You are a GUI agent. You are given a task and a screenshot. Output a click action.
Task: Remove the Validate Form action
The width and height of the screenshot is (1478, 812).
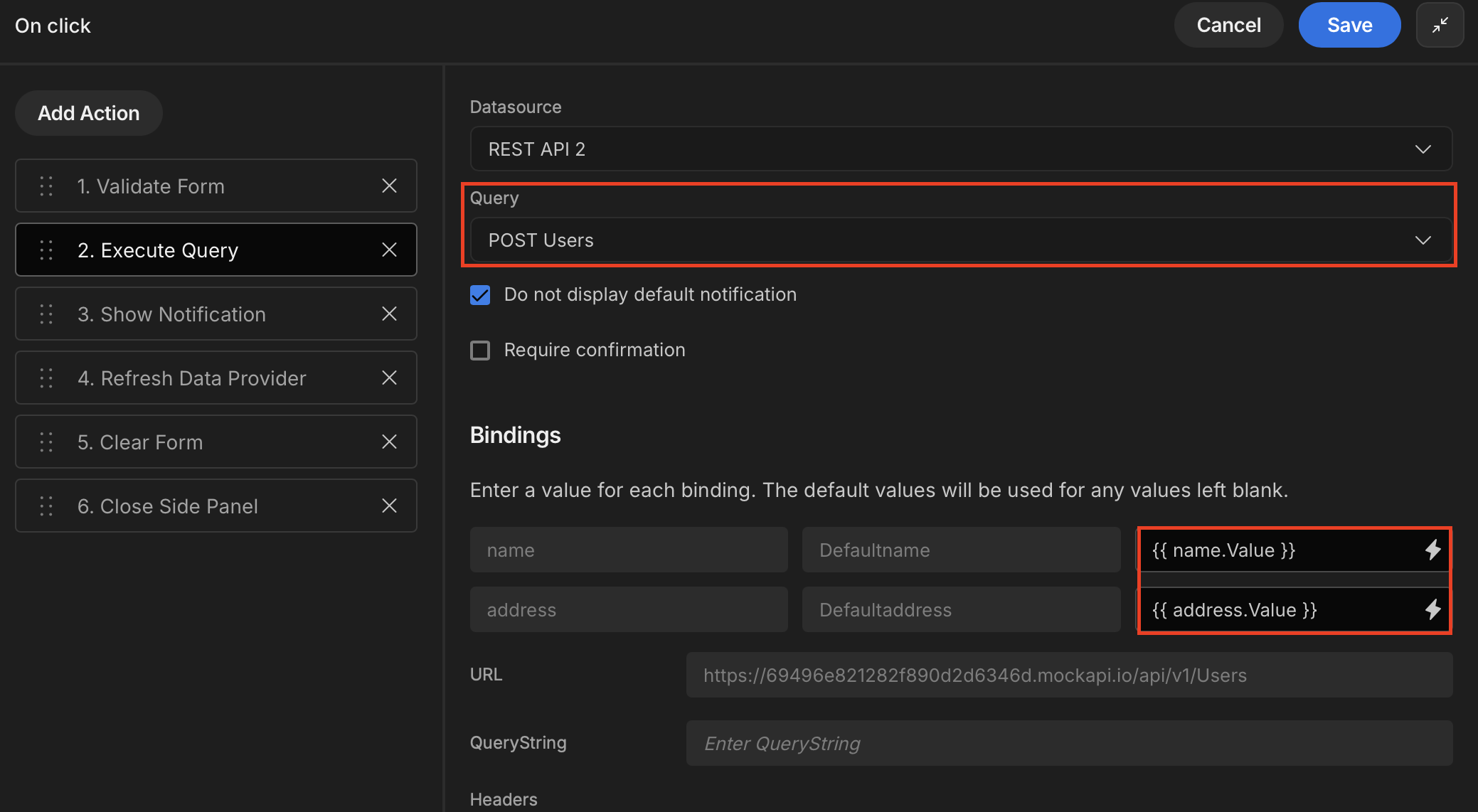(389, 186)
